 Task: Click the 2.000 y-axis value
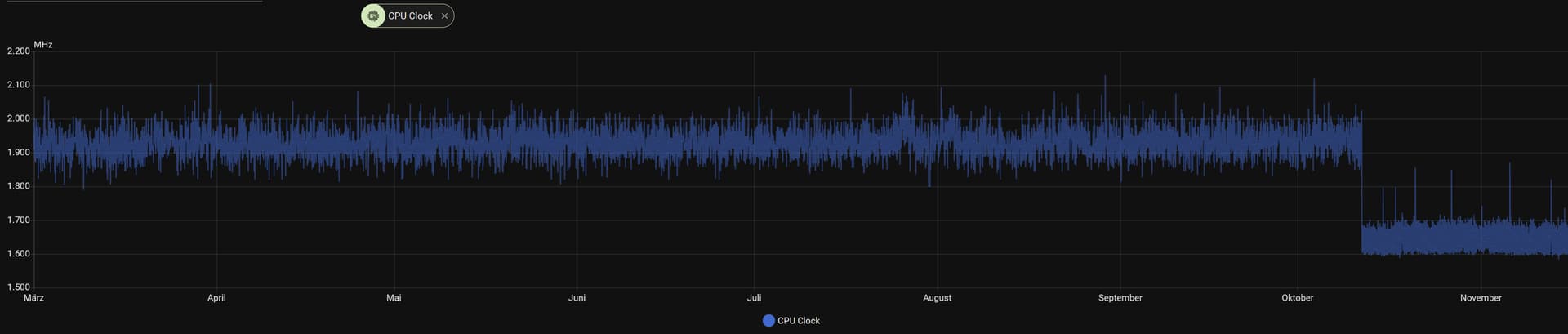18,118
